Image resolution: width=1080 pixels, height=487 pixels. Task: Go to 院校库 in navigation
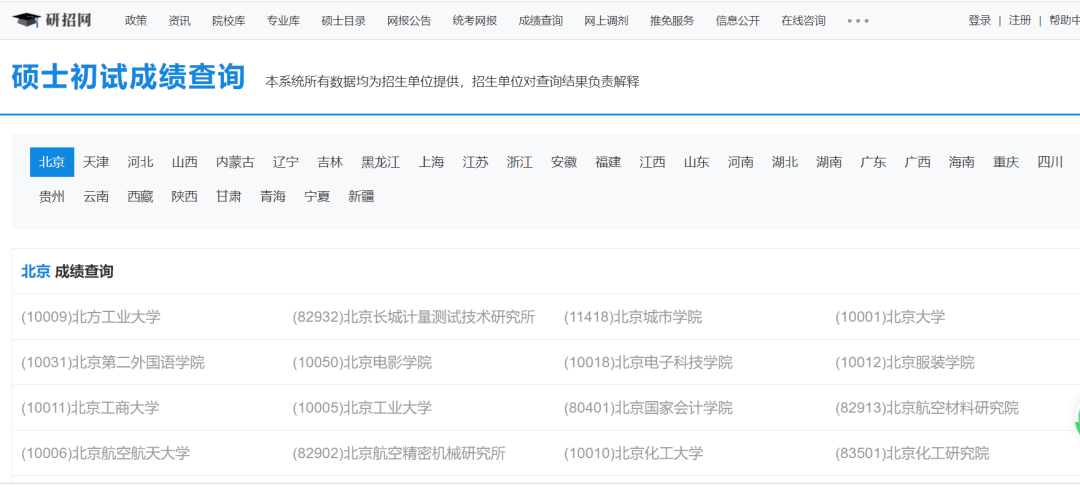(229, 21)
